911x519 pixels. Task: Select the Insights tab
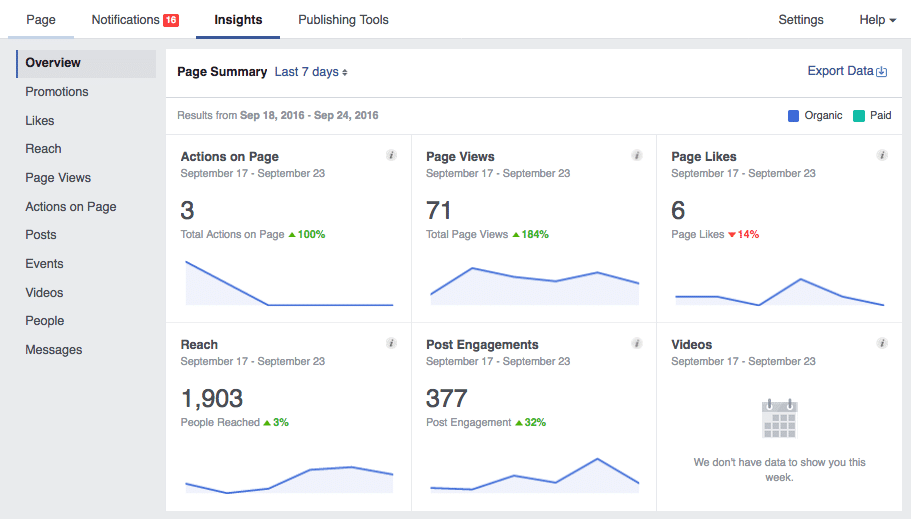[238, 20]
